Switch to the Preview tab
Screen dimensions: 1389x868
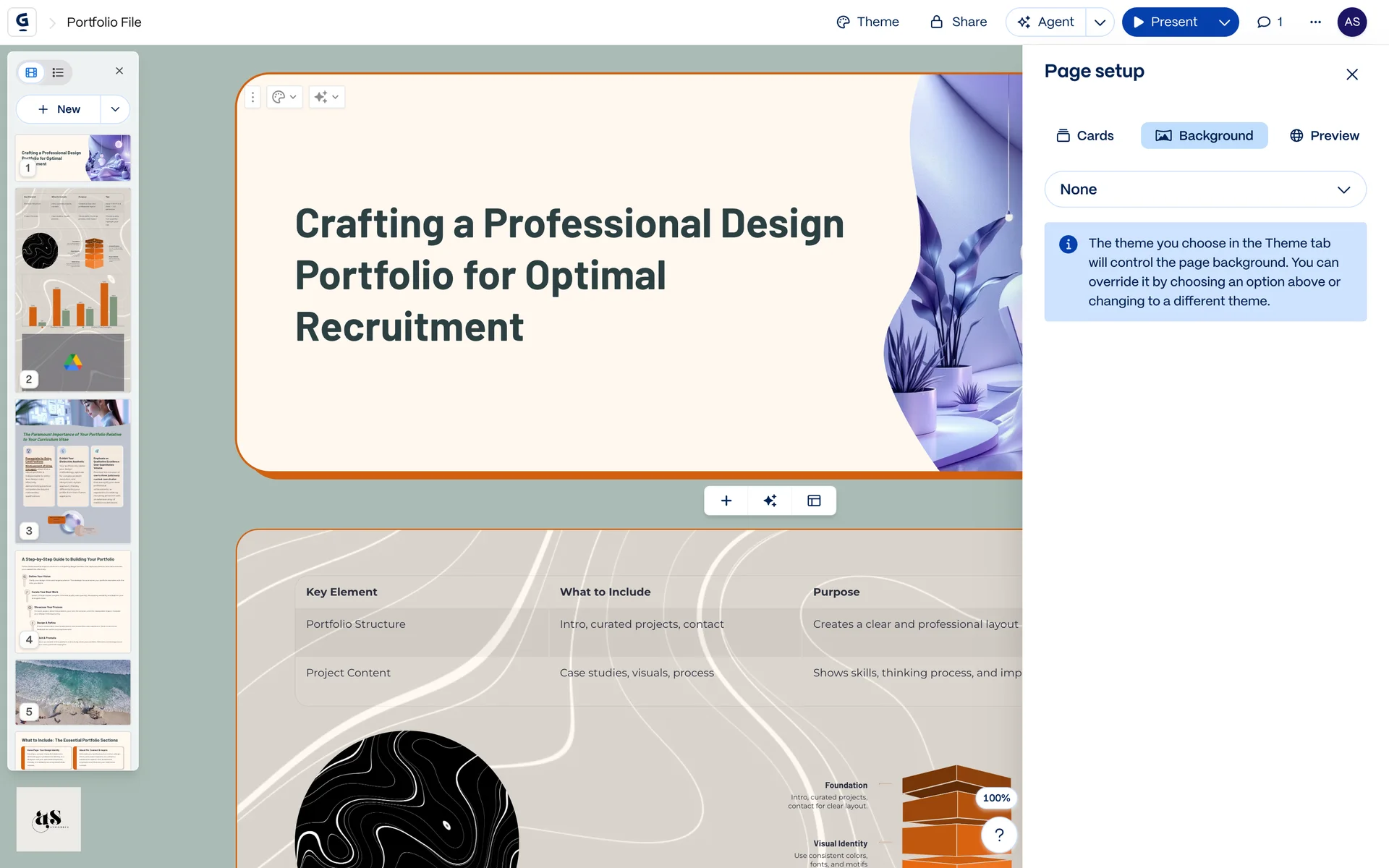1324,135
